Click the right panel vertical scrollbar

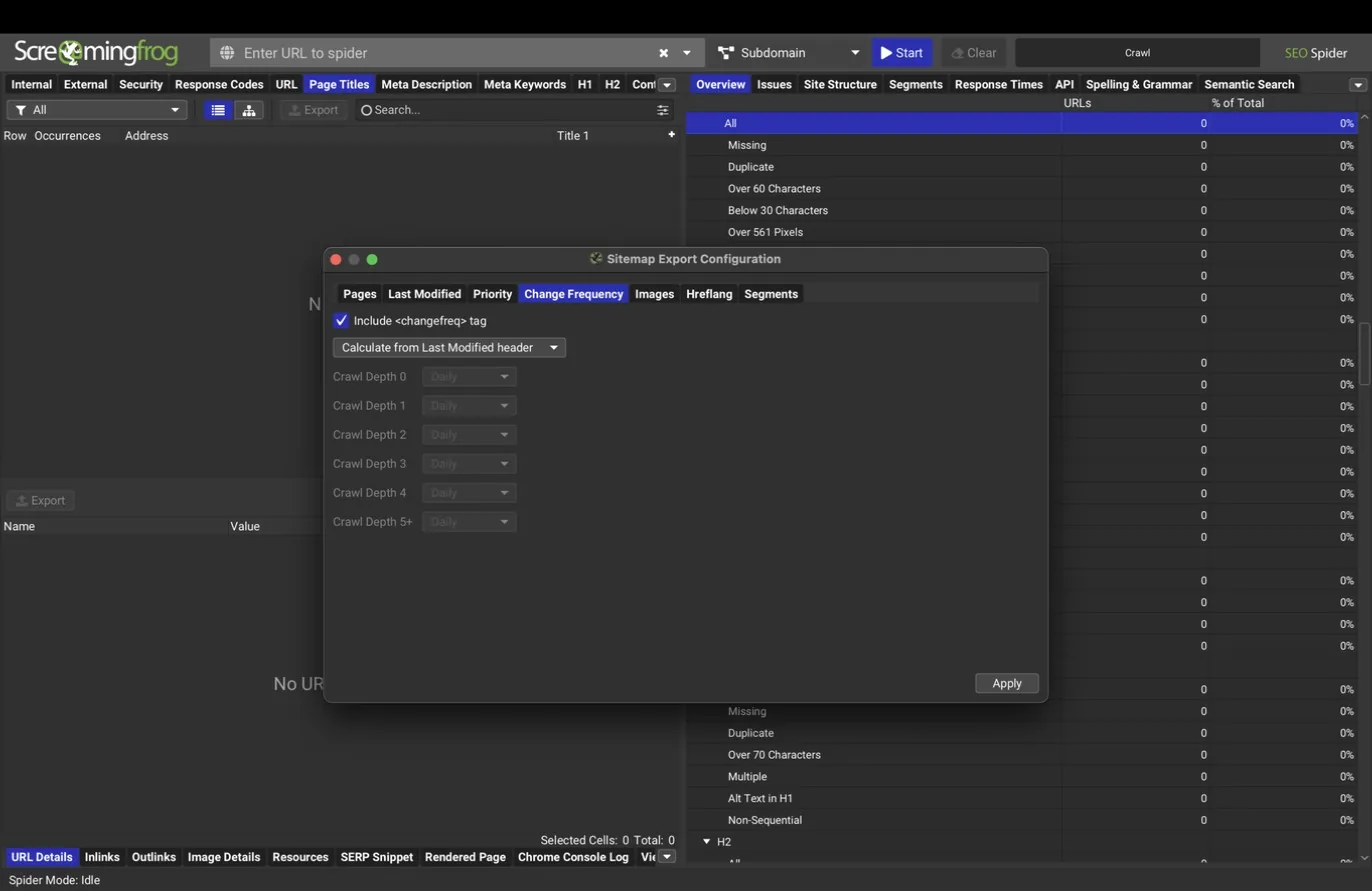coord(1365,354)
